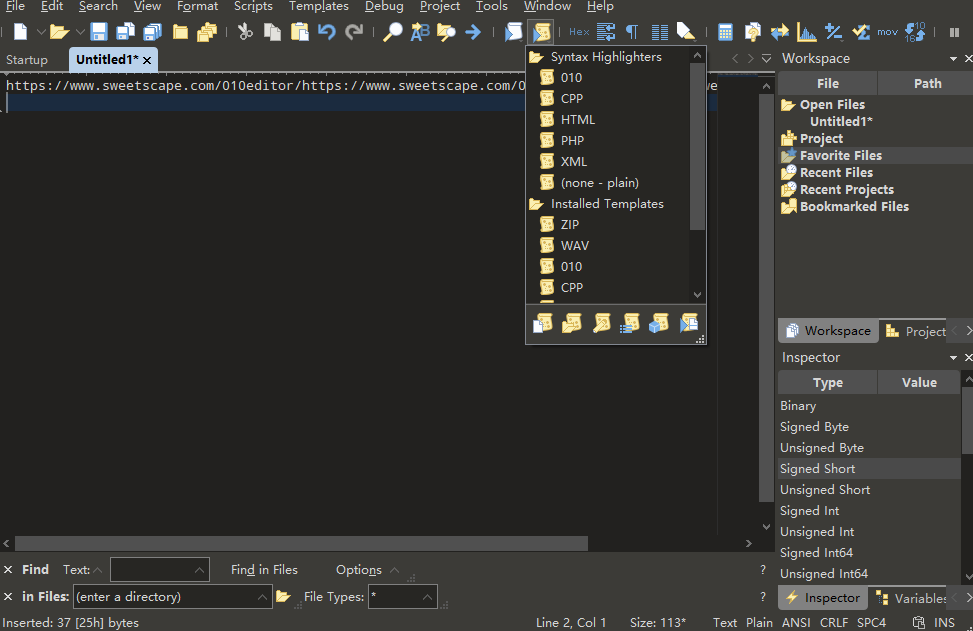973x631 pixels.
Task: Click the horizontal editor scrollbar
Action: 301,544
